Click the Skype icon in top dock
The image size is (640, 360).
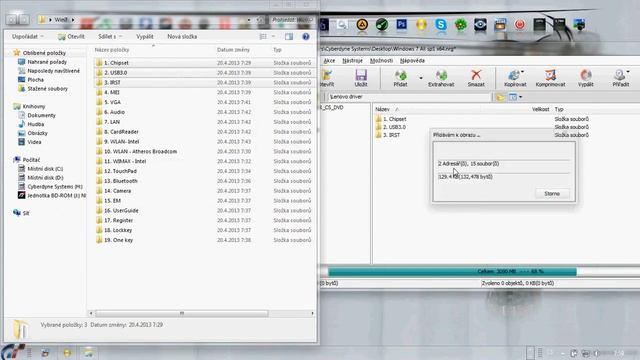pyautogui.click(x=441, y=25)
